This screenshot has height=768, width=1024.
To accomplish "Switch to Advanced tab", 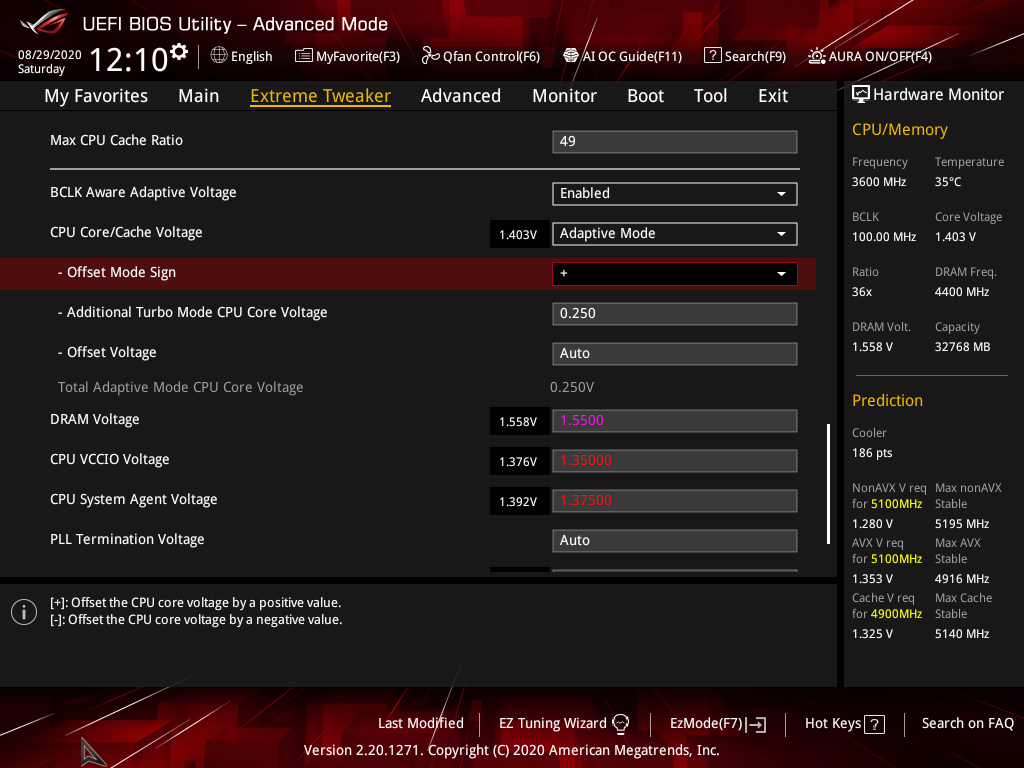I will [460, 96].
